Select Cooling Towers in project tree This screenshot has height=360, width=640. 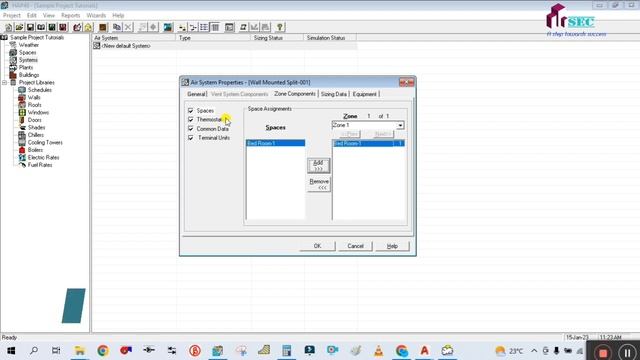tap(45, 142)
